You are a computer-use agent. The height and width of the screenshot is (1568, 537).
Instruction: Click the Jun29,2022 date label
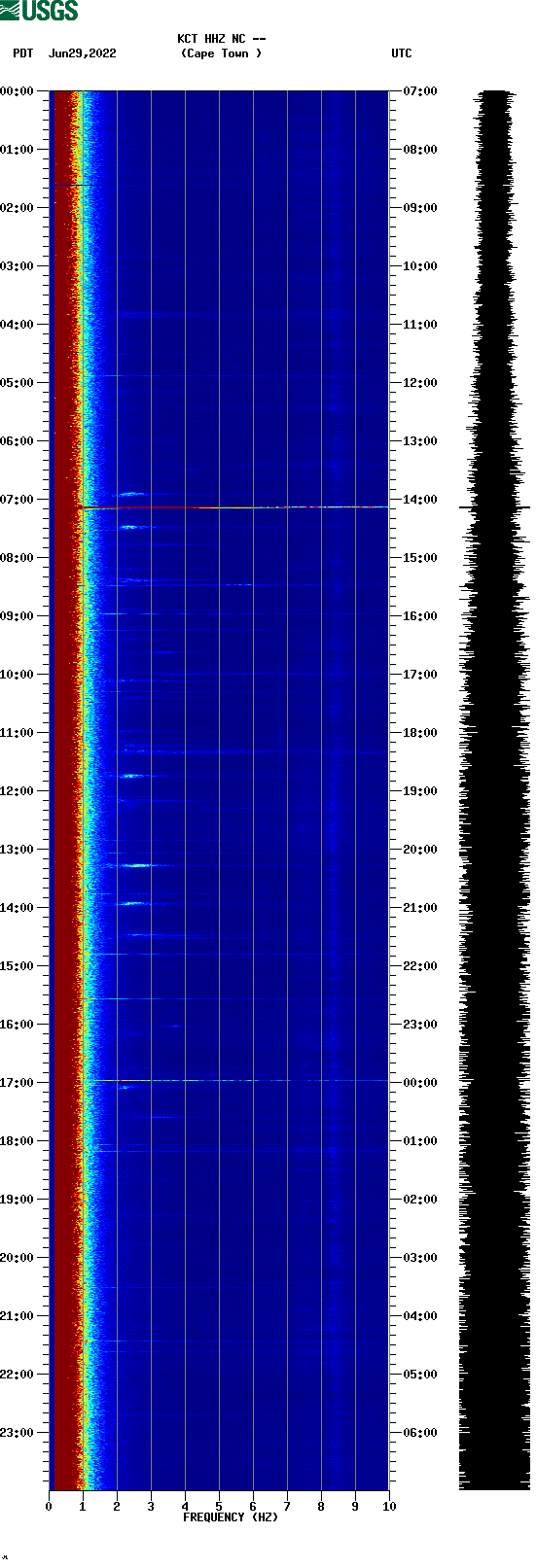[83, 53]
